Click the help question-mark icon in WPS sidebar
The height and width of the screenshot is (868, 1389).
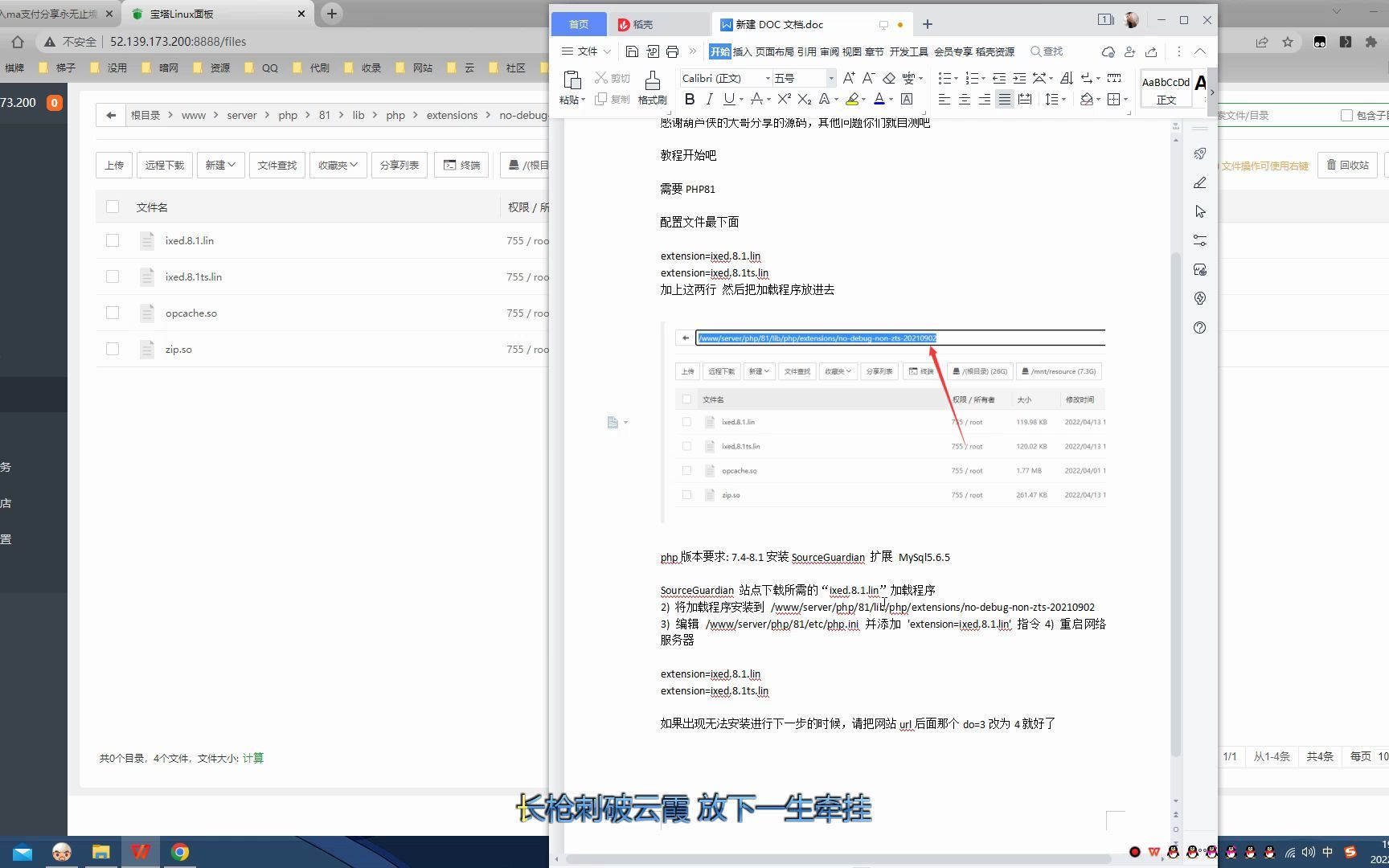coord(1199,327)
